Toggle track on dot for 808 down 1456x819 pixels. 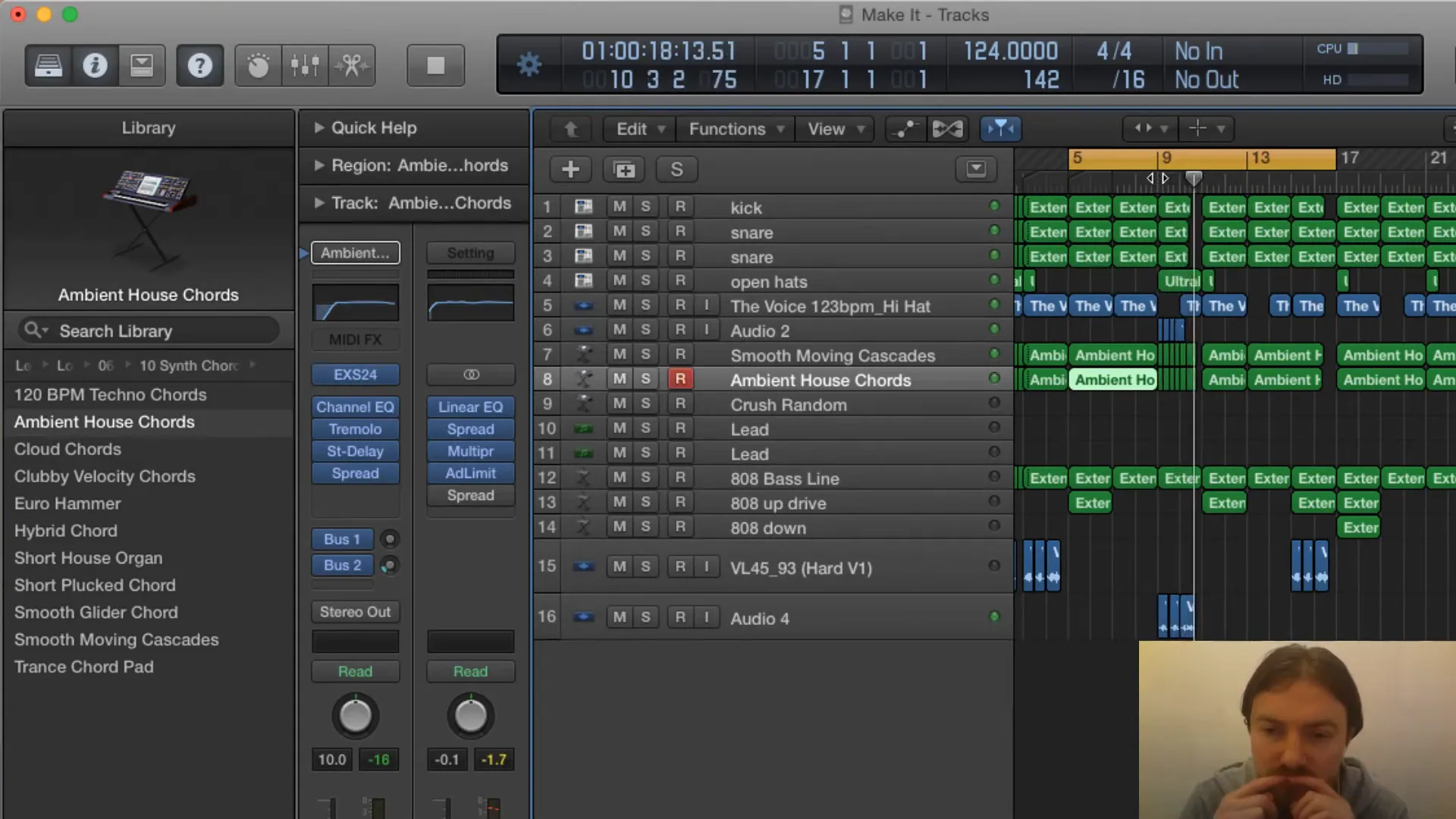pos(994,526)
